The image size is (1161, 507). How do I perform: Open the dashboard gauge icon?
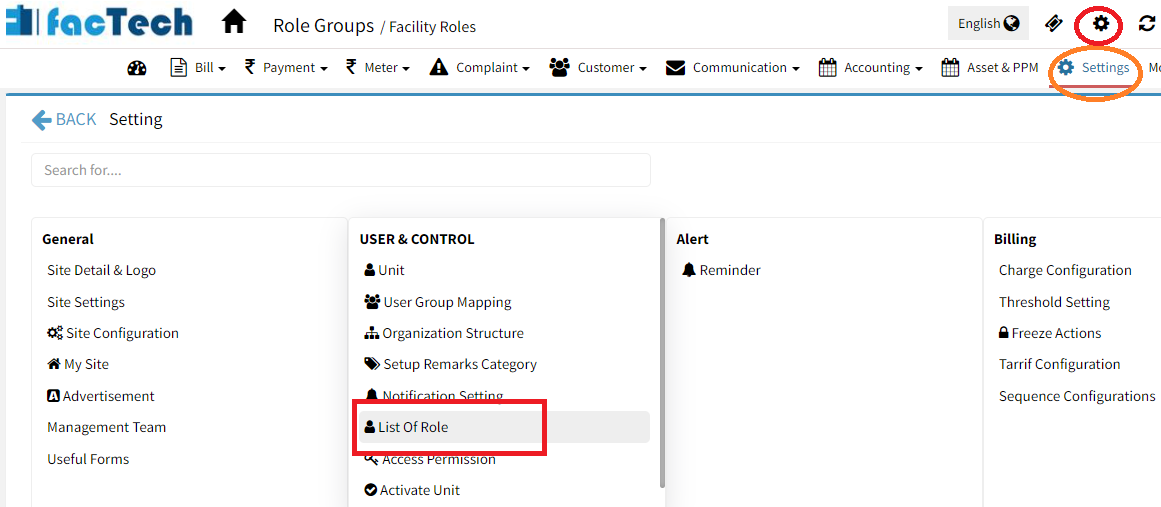[x=137, y=68]
